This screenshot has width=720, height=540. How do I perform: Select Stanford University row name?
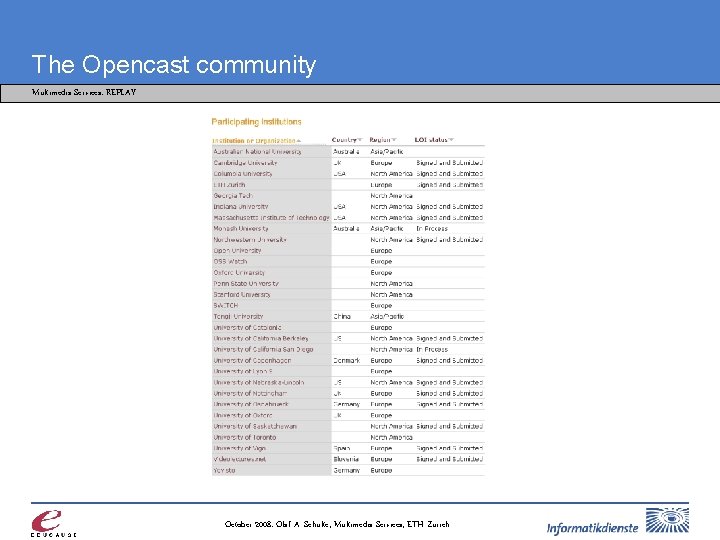pyautogui.click(x=242, y=294)
